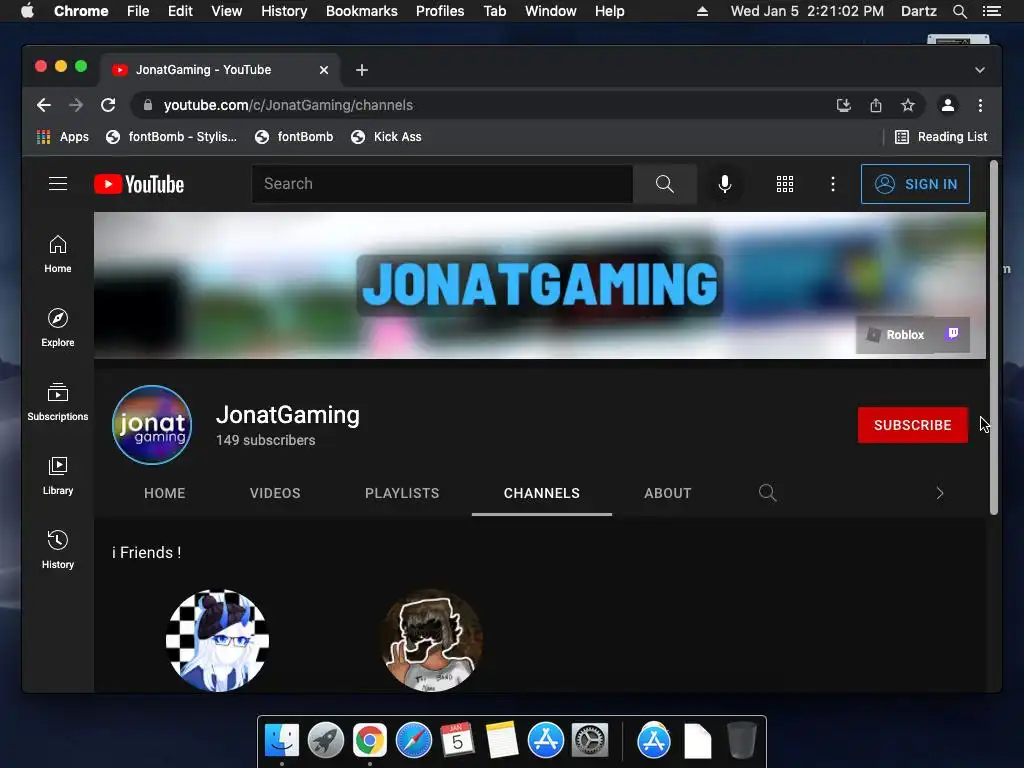This screenshot has height=768, width=1024.
Task: Click the page vertical scrollbar
Action: (993, 338)
